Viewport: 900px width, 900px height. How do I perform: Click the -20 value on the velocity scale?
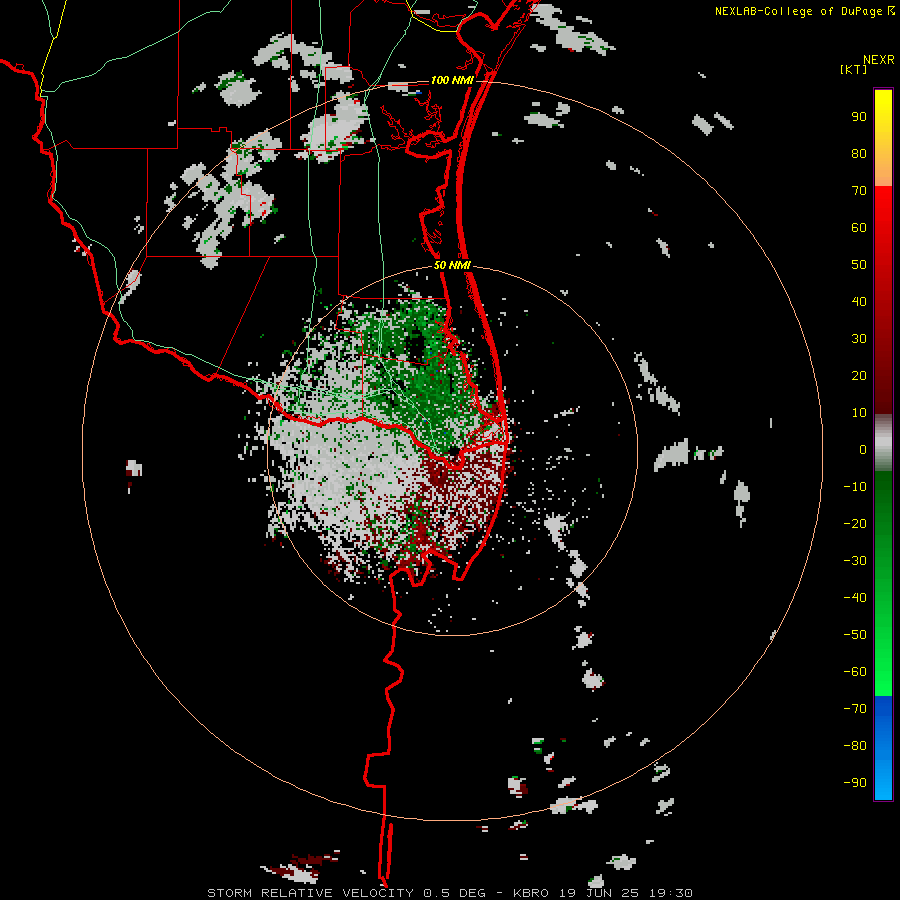855,523
